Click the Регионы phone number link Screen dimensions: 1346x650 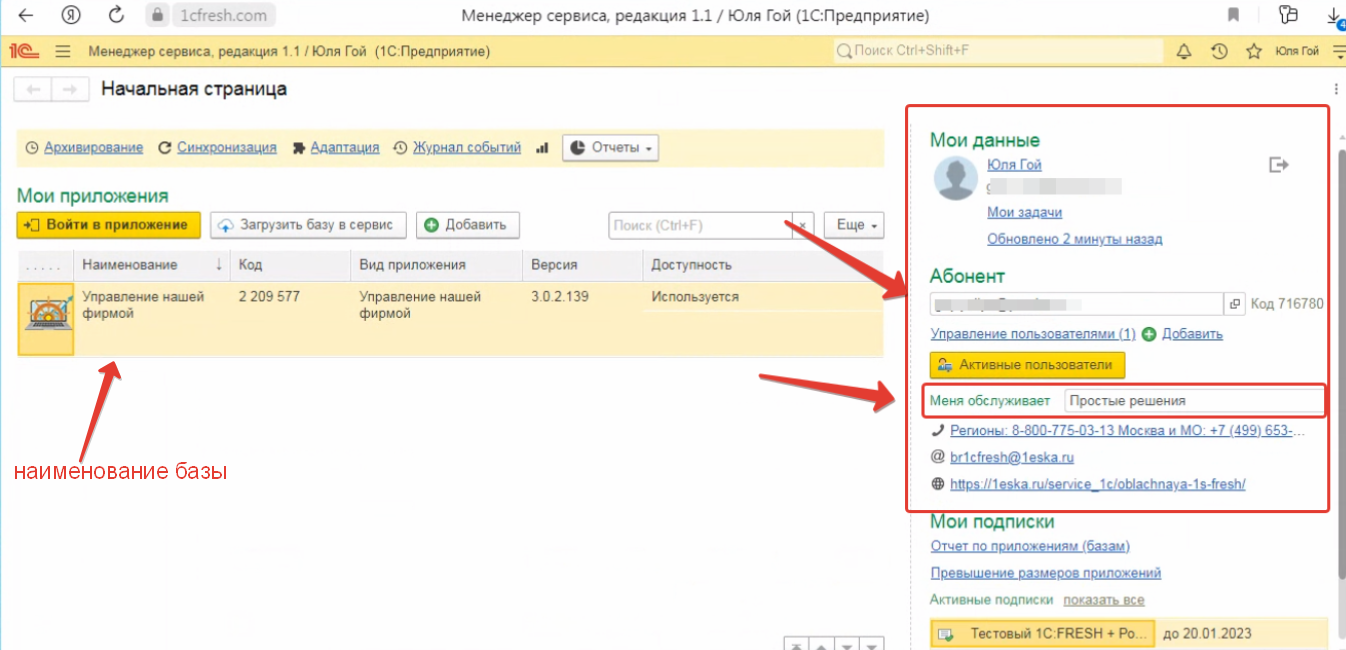pyautogui.click(x=1128, y=431)
